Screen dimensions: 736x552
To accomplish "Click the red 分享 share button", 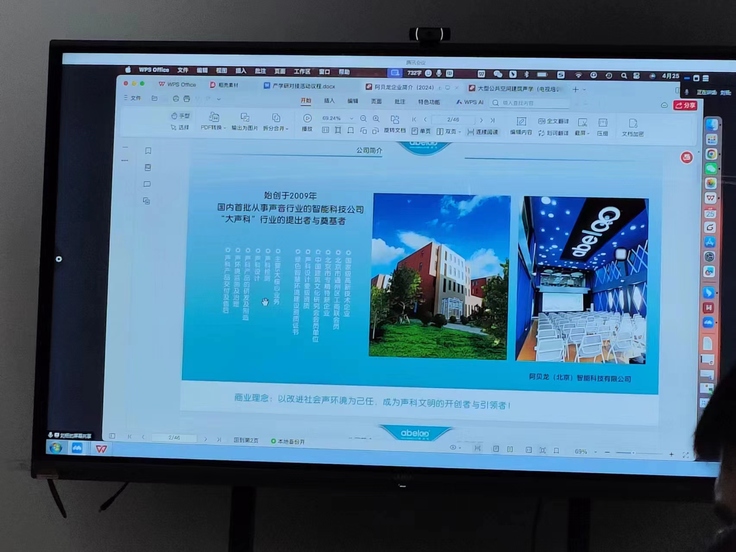I will point(686,105).
